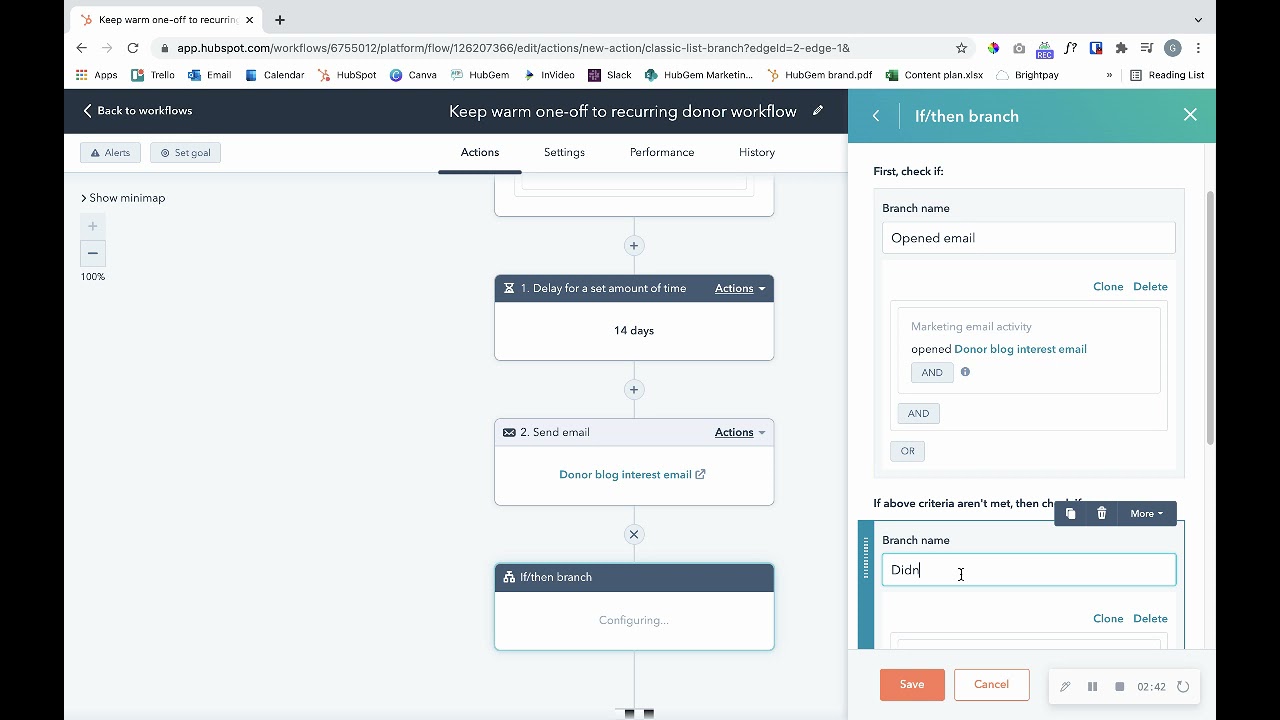Zoom in with the plus button
1280x720 pixels.
93,226
